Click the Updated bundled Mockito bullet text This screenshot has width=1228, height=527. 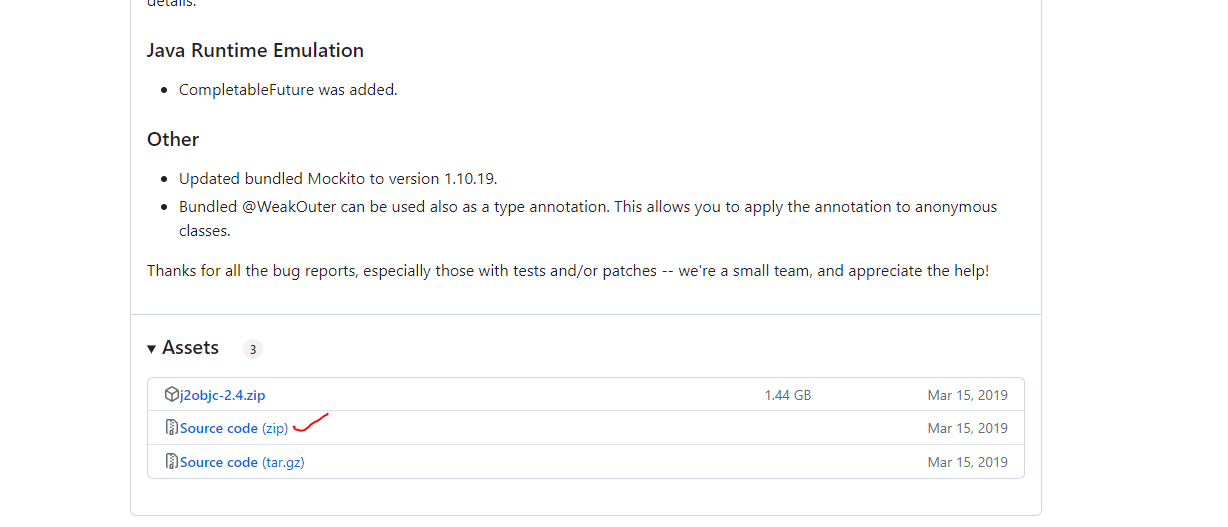coord(338,179)
